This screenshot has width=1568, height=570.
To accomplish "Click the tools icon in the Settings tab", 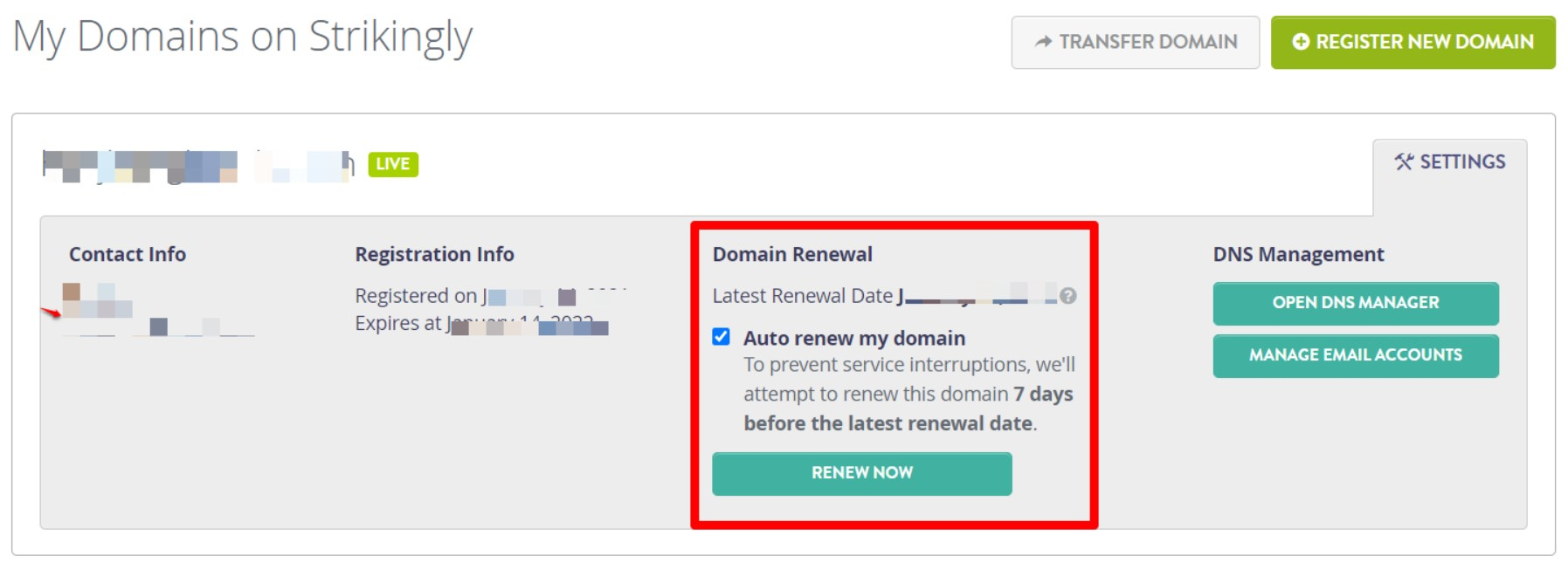I will (x=1405, y=161).
